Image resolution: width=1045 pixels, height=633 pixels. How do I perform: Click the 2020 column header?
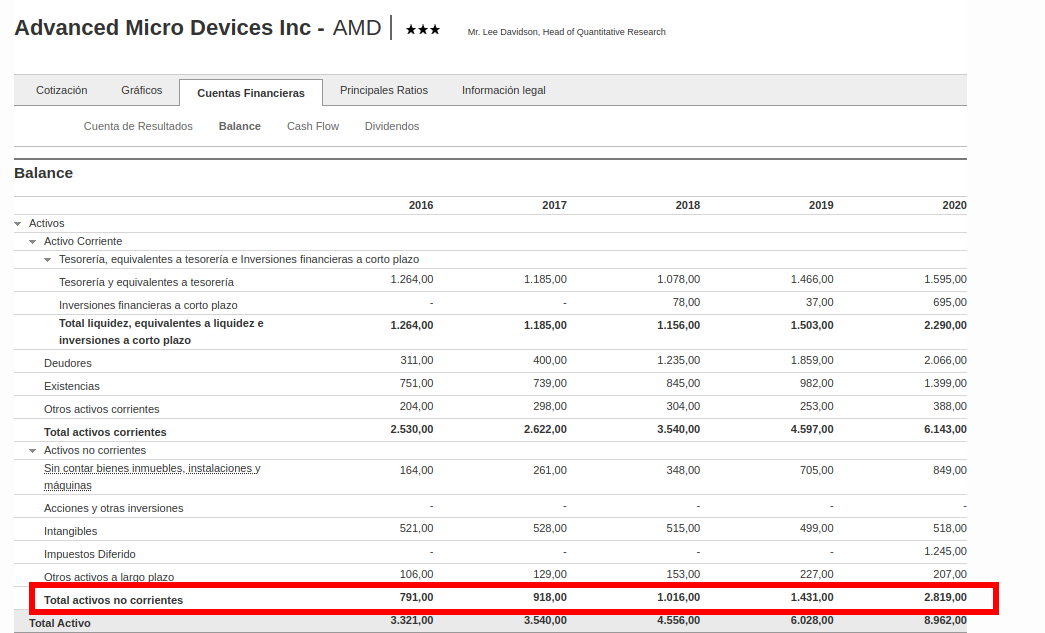pos(954,205)
